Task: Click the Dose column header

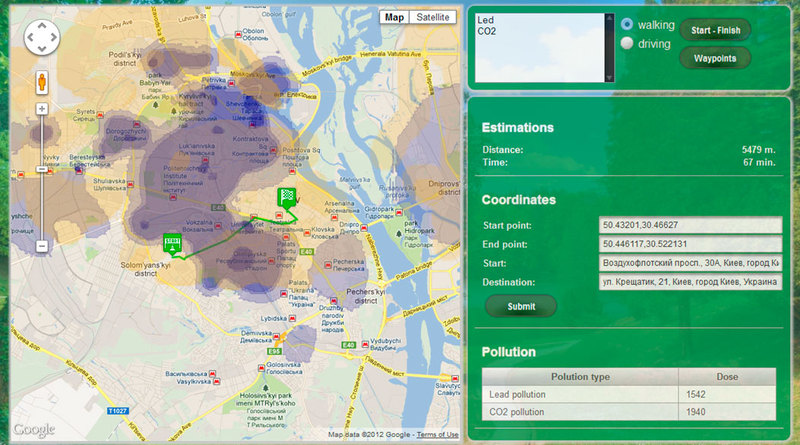Action: (x=727, y=377)
